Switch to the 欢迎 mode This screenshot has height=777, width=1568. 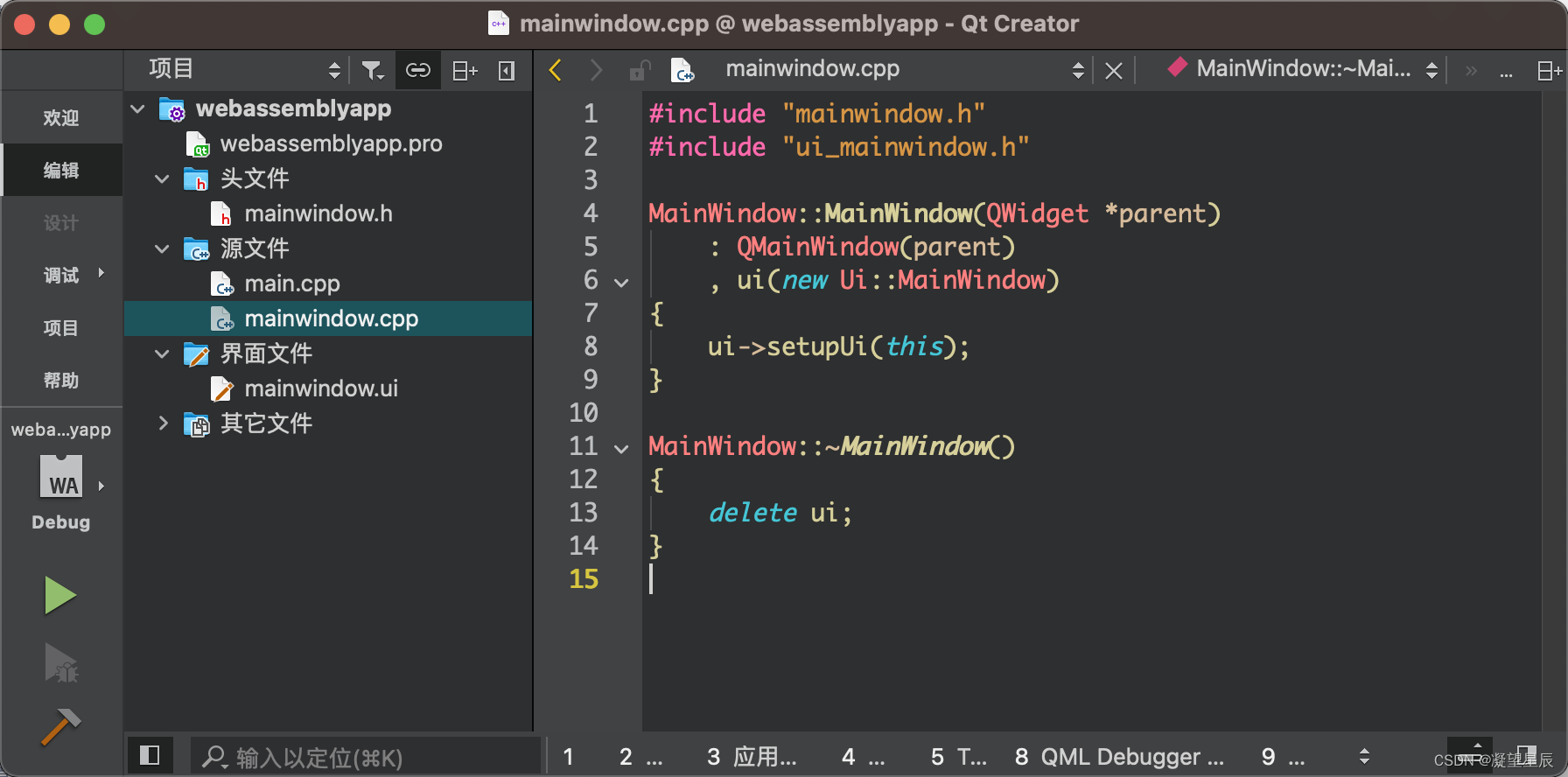pyautogui.click(x=61, y=117)
